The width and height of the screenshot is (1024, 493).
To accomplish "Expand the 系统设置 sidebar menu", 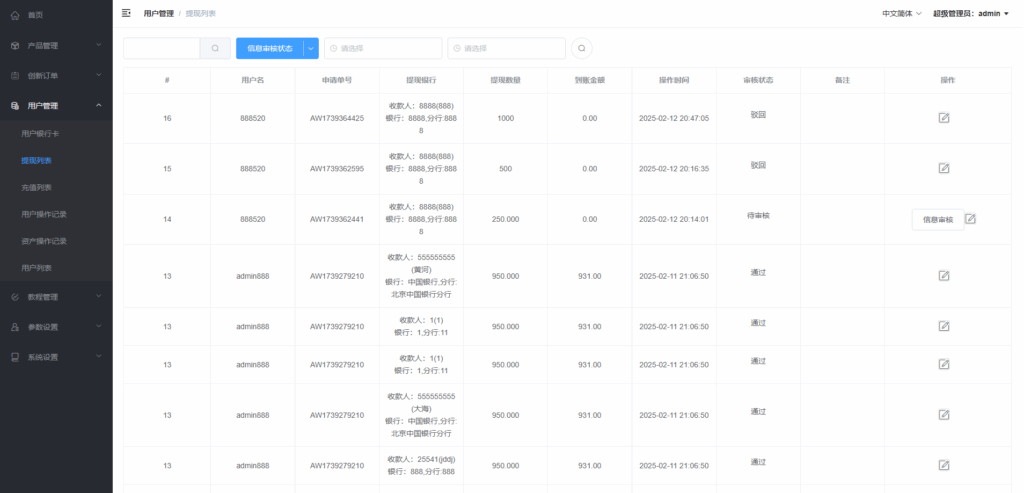I will click(x=99, y=357).
